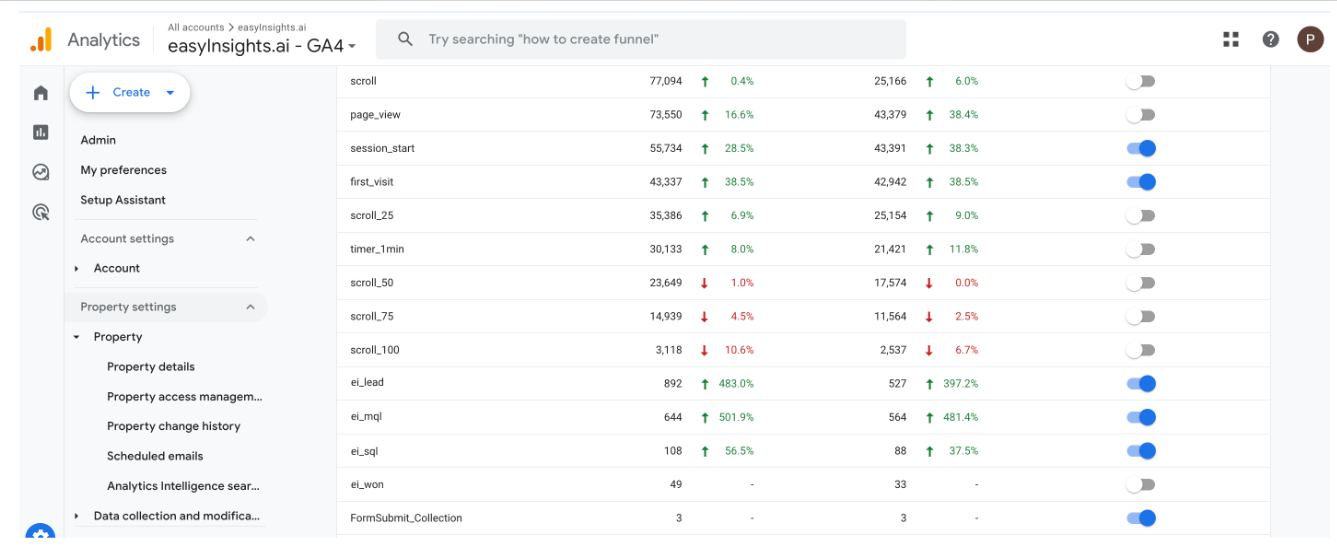1337x553 pixels.
Task: Turn on the ei_won key event toggle
Action: (1140, 485)
